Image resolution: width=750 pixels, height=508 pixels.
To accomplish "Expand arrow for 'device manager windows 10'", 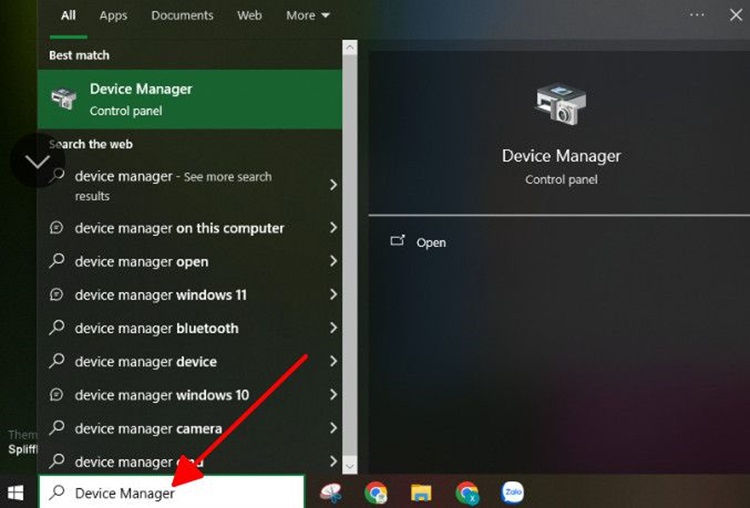I will click(x=333, y=395).
